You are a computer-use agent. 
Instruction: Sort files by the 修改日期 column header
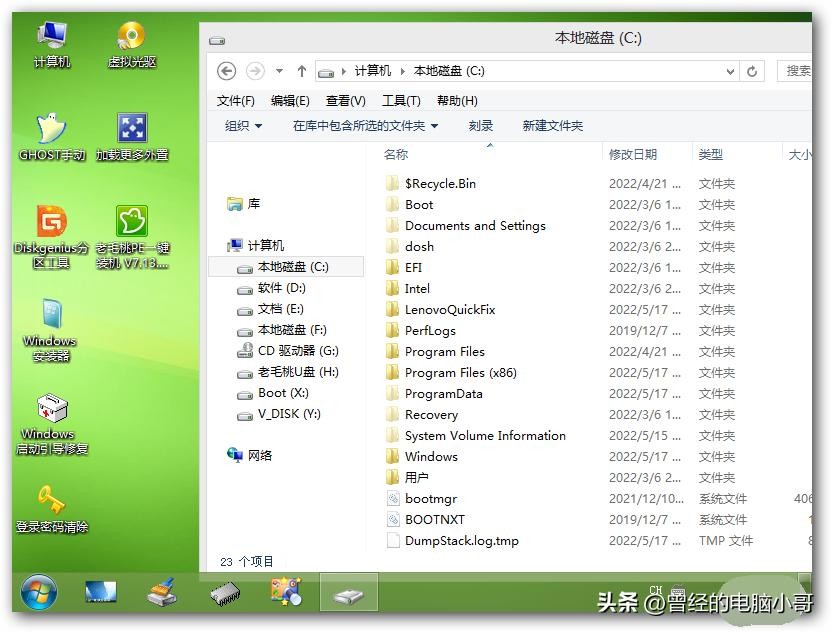[633, 155]
